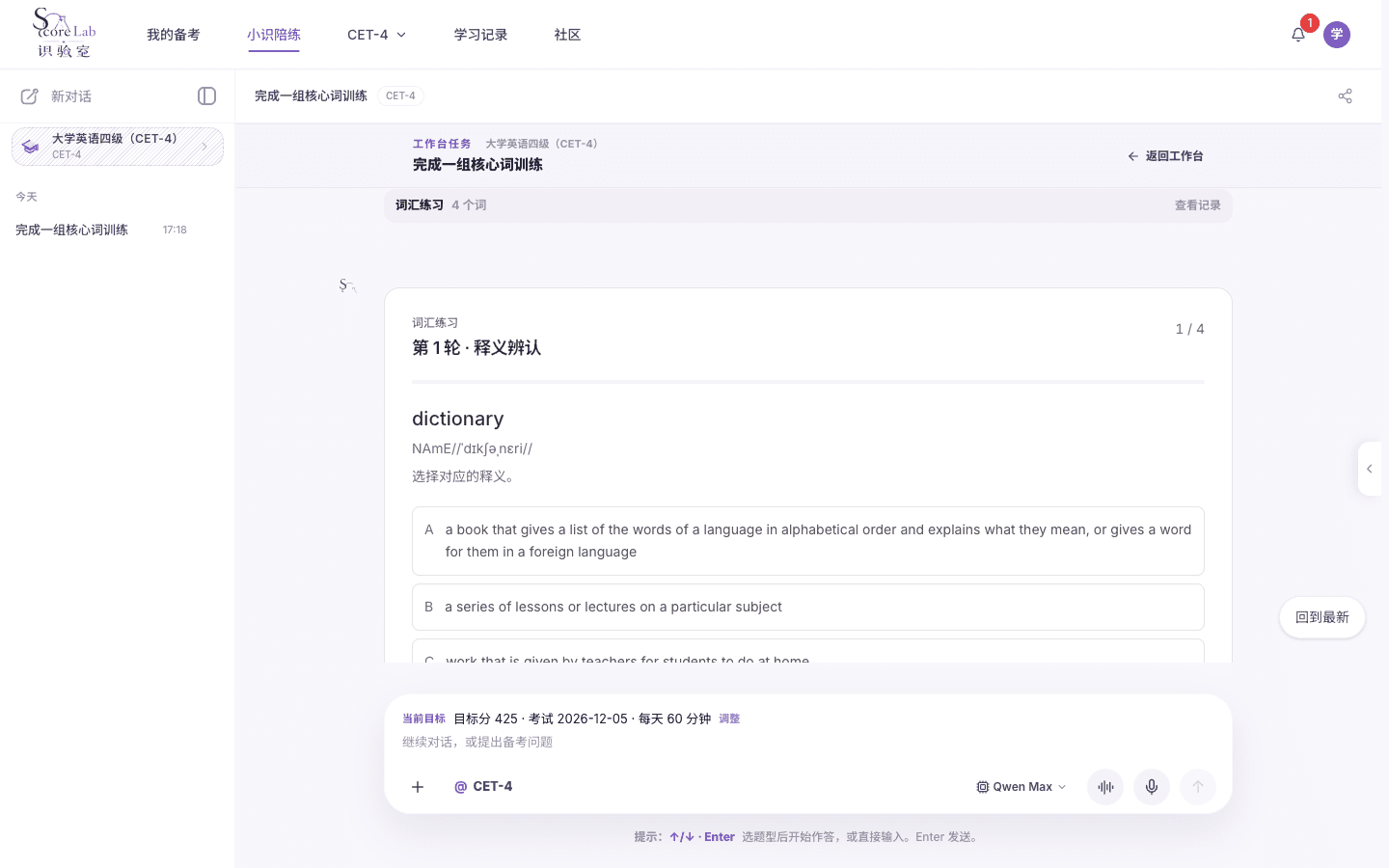The width and height of the screenshot is (1389, 868).
Task: Open the user avatar menu
Action: point(1337,35)
